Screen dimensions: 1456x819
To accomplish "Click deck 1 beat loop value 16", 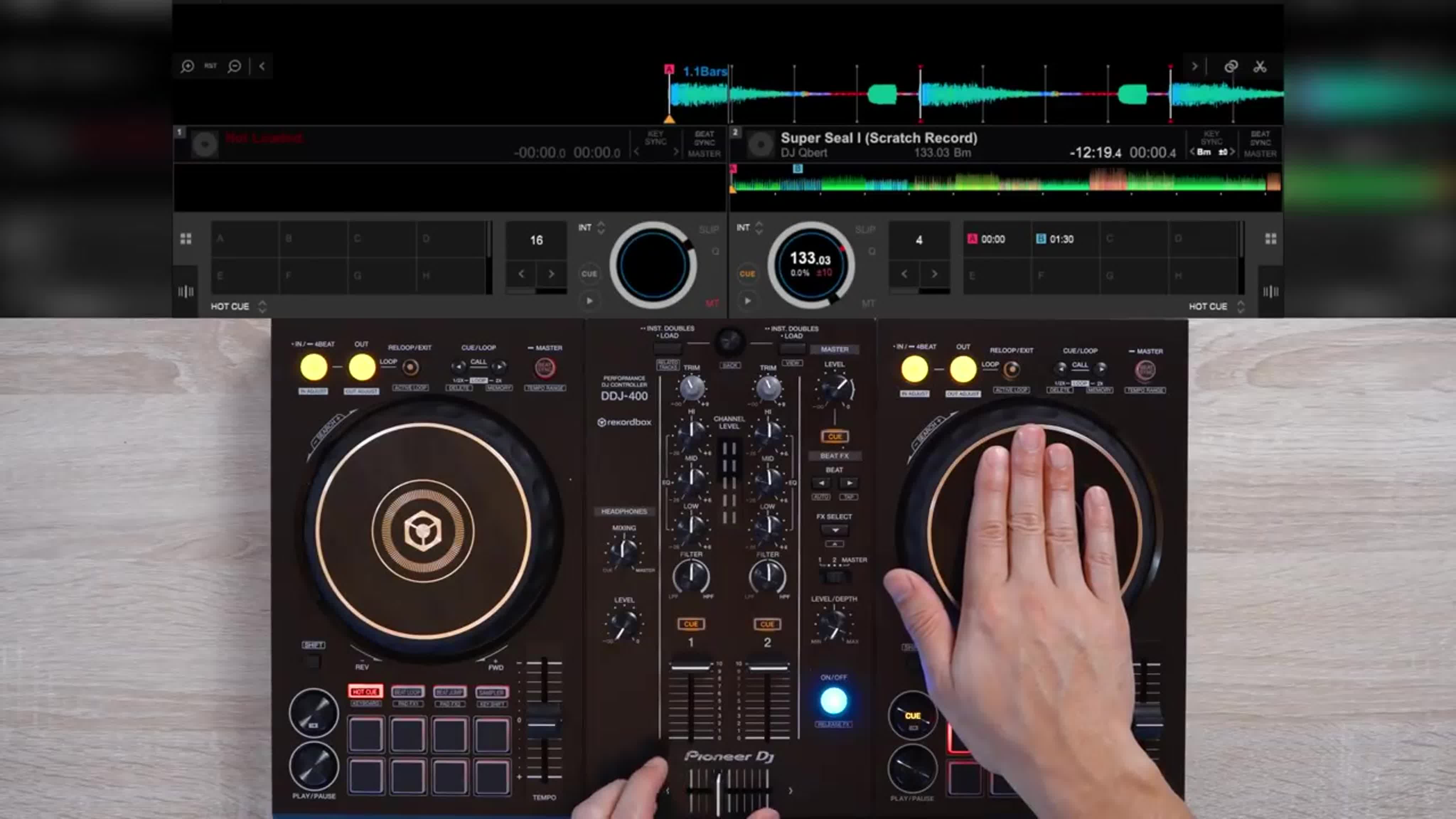I will tap(536, 240).
